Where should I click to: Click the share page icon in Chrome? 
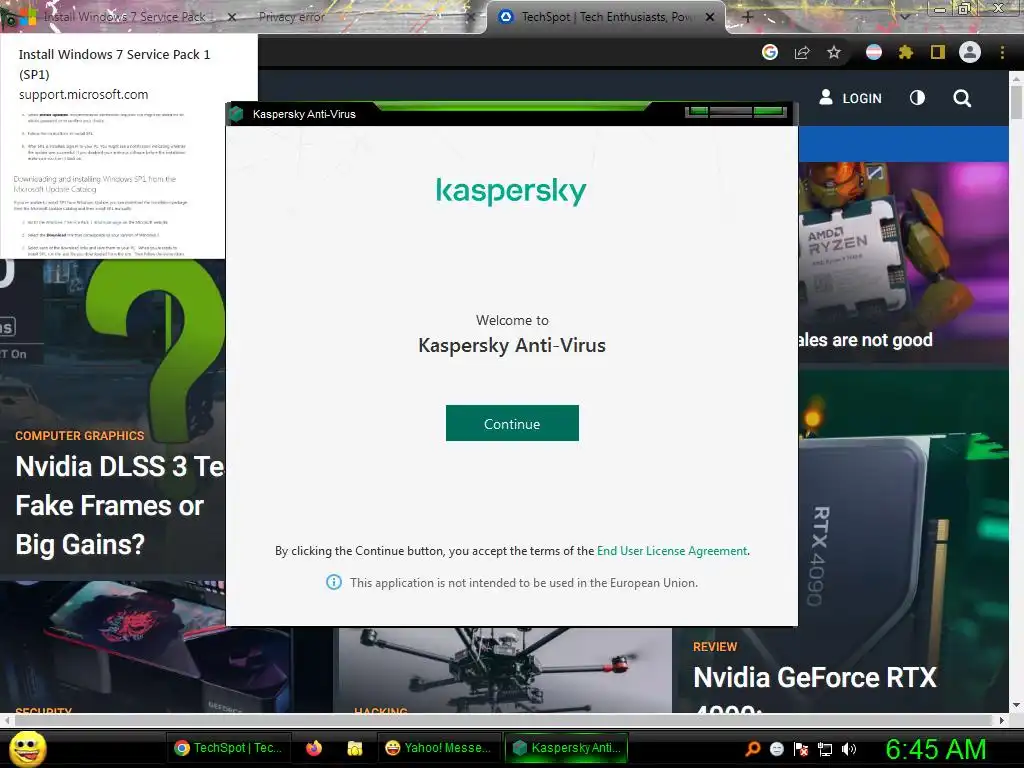pos(802,52)
